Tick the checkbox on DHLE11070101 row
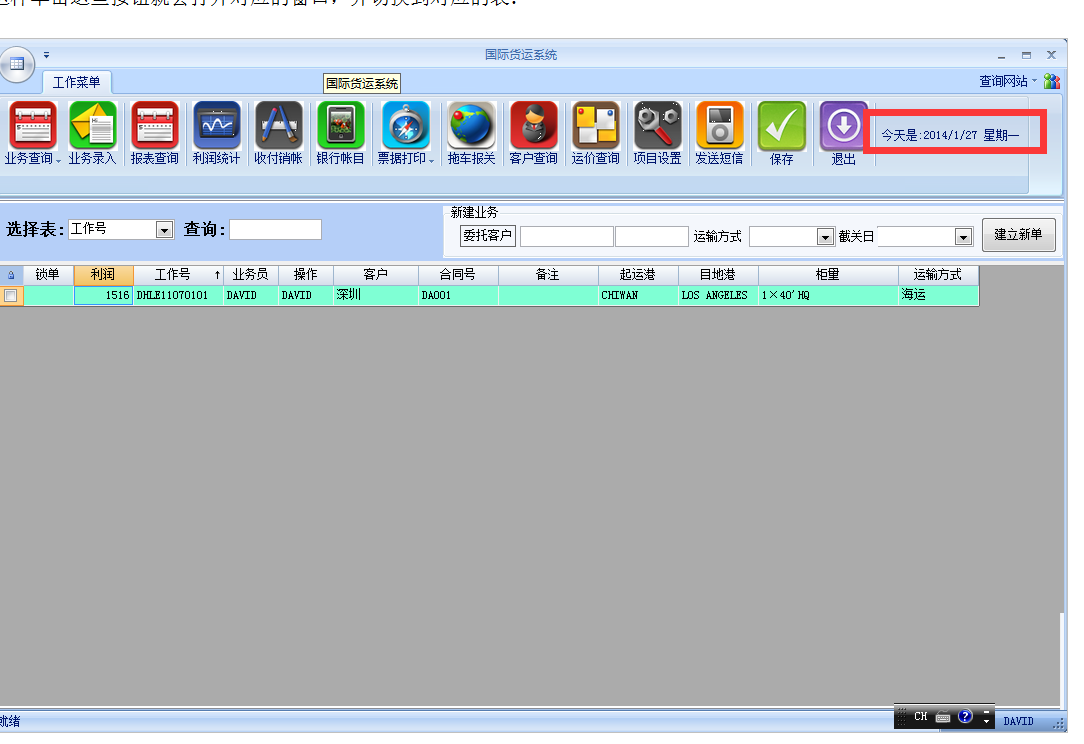The height and width of the screenshot is (744, 1084). tap(10, 296)
